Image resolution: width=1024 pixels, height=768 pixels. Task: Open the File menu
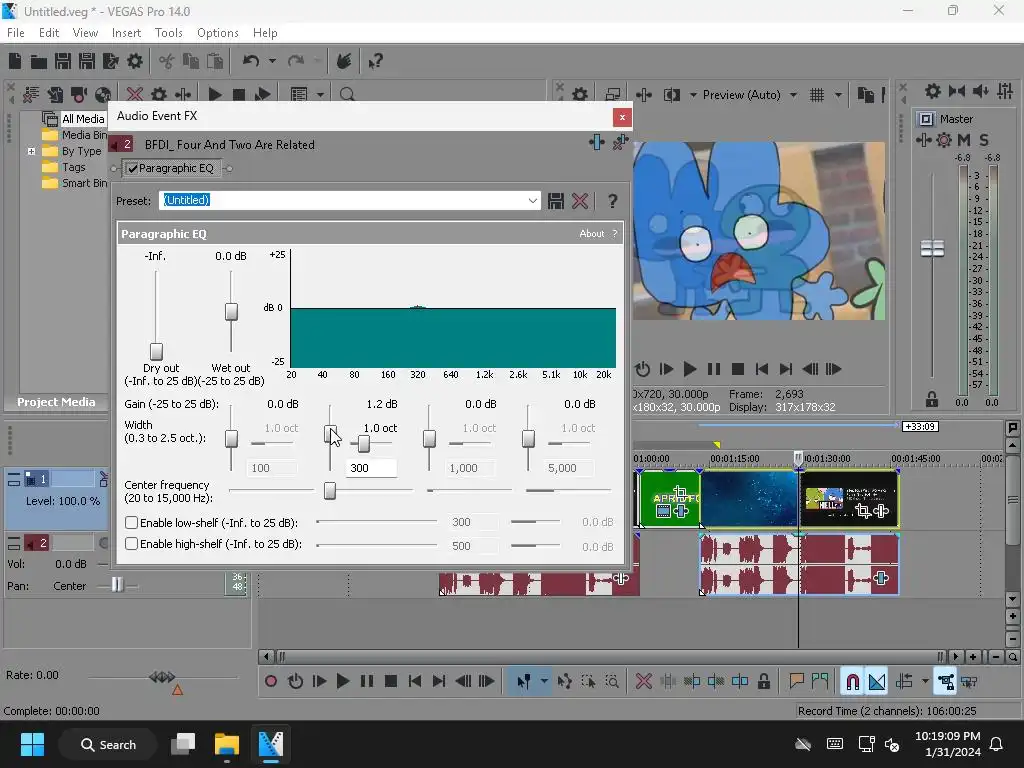tap(16, 33)
